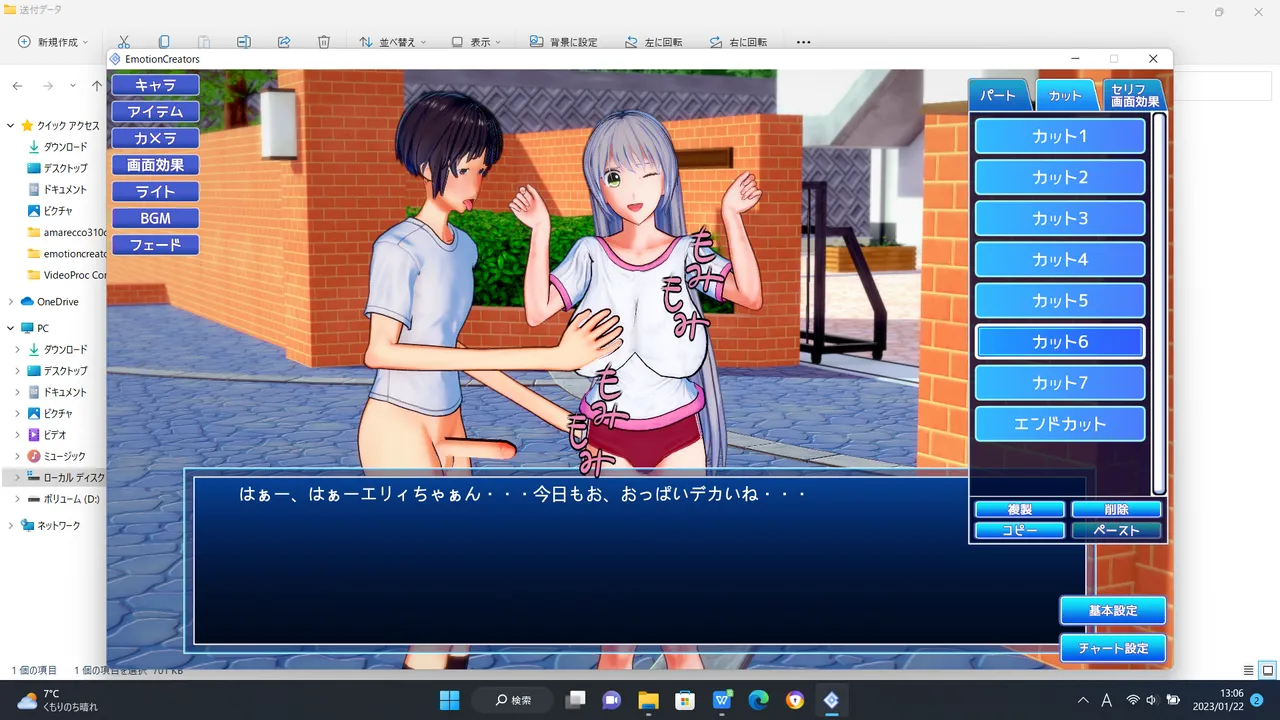This screenshot has width=1280, height=720.
Task: Click the Delete trash icon in Explorer toolbar
Action: tap(324, 42)
